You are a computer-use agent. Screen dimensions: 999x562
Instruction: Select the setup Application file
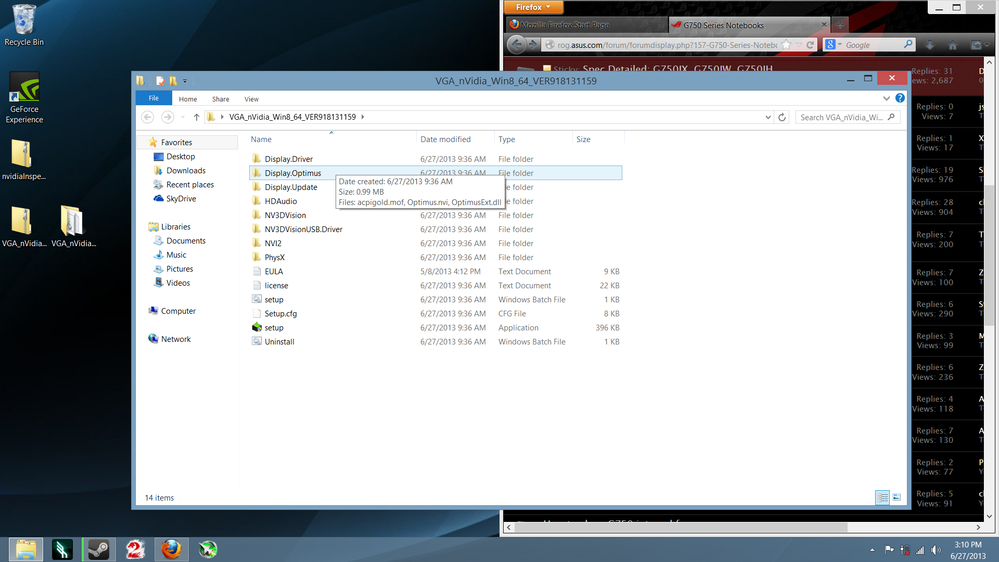274,328
